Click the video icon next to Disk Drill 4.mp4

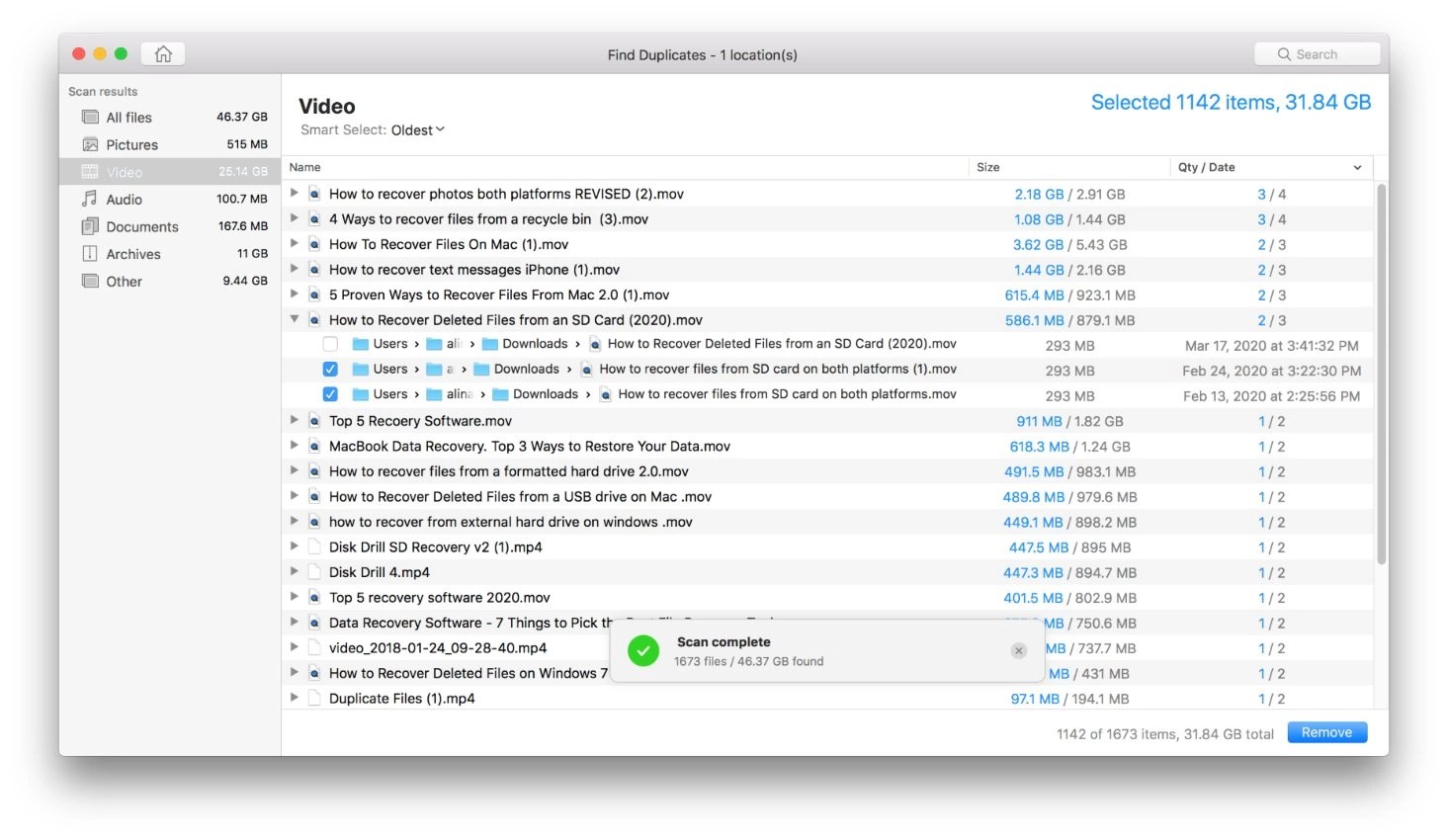(x=313, y=571)
